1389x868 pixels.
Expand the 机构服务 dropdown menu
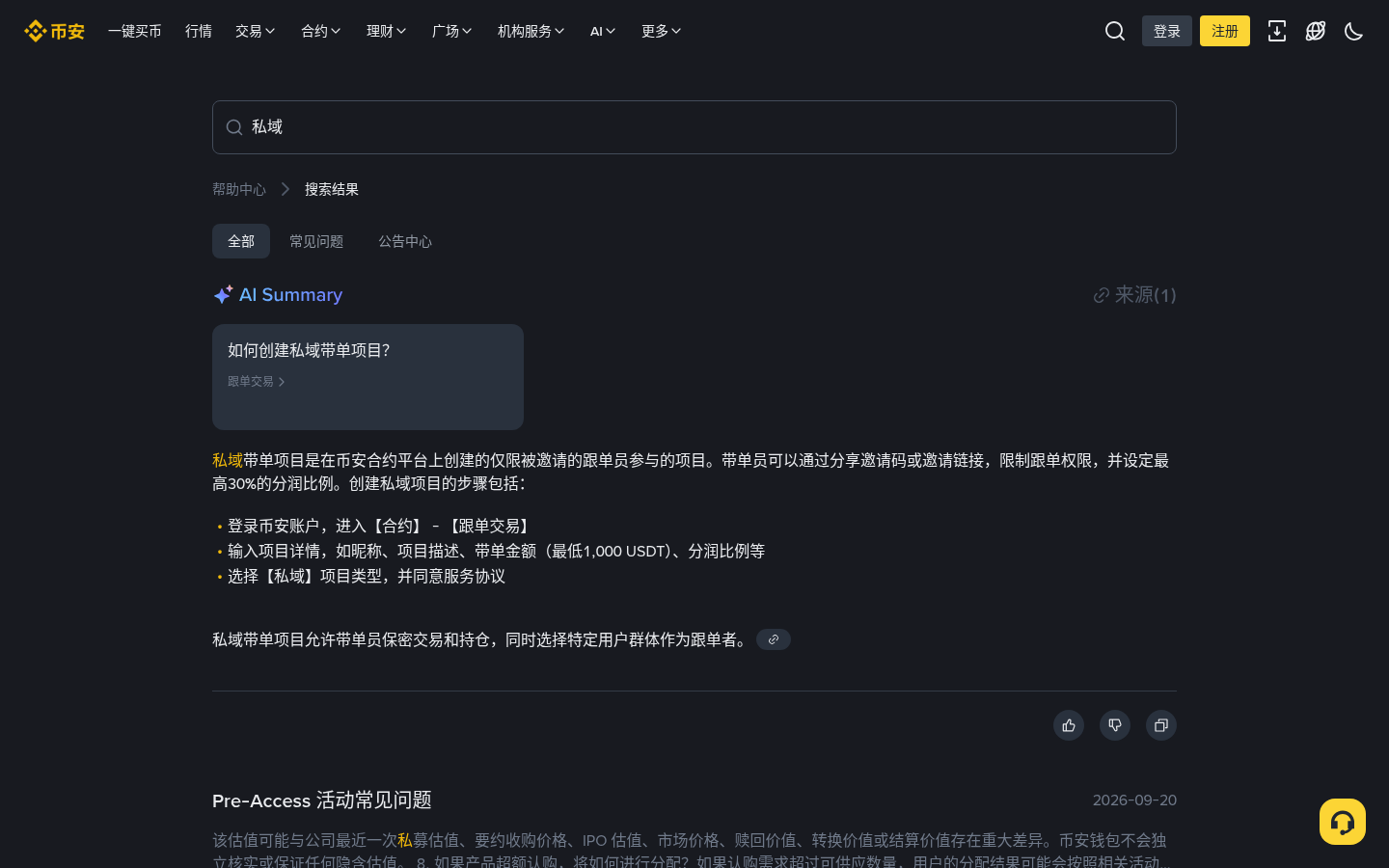tap(531, 31)
